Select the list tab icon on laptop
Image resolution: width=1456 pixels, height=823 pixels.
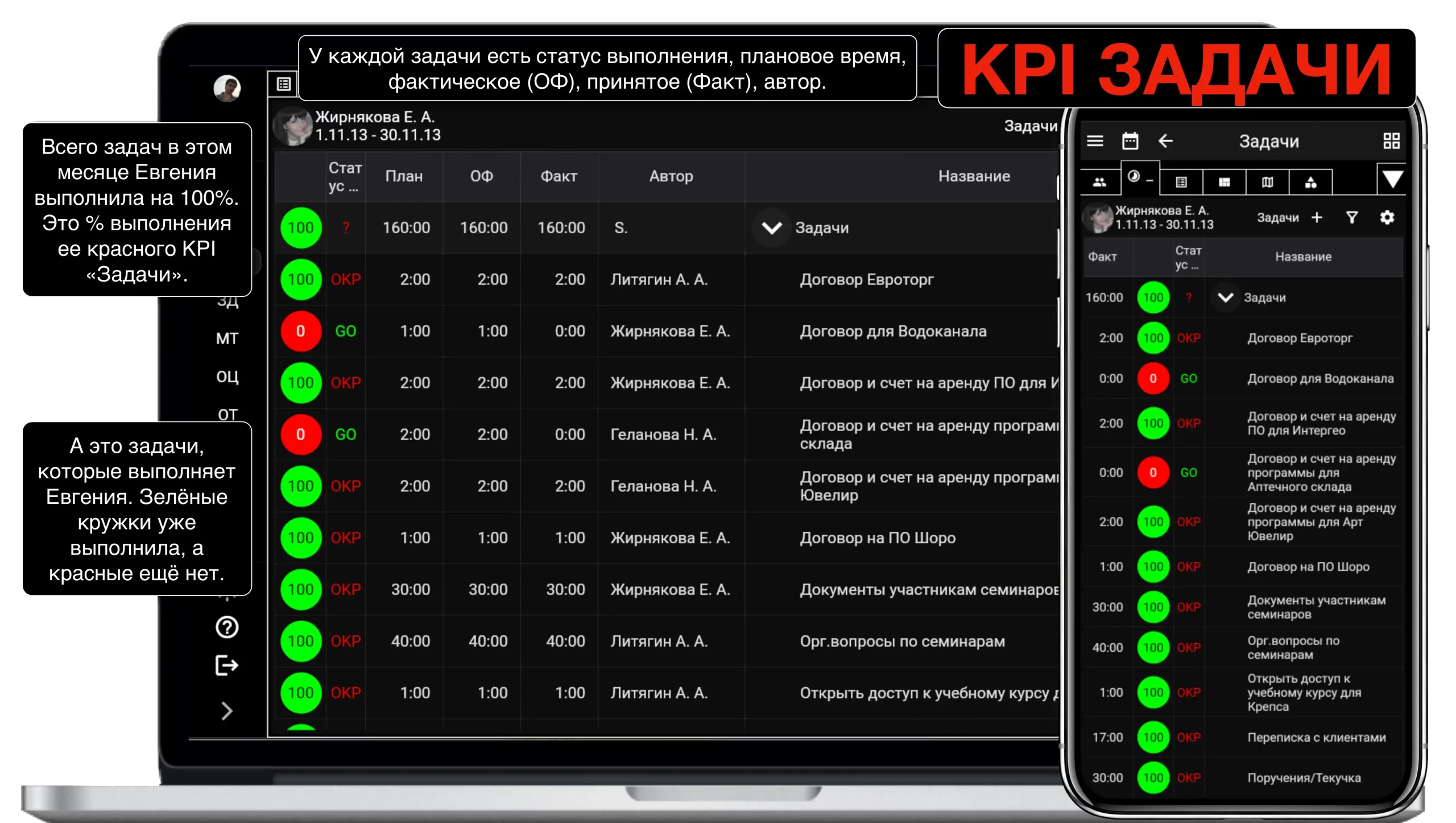(x=283, y=84)
